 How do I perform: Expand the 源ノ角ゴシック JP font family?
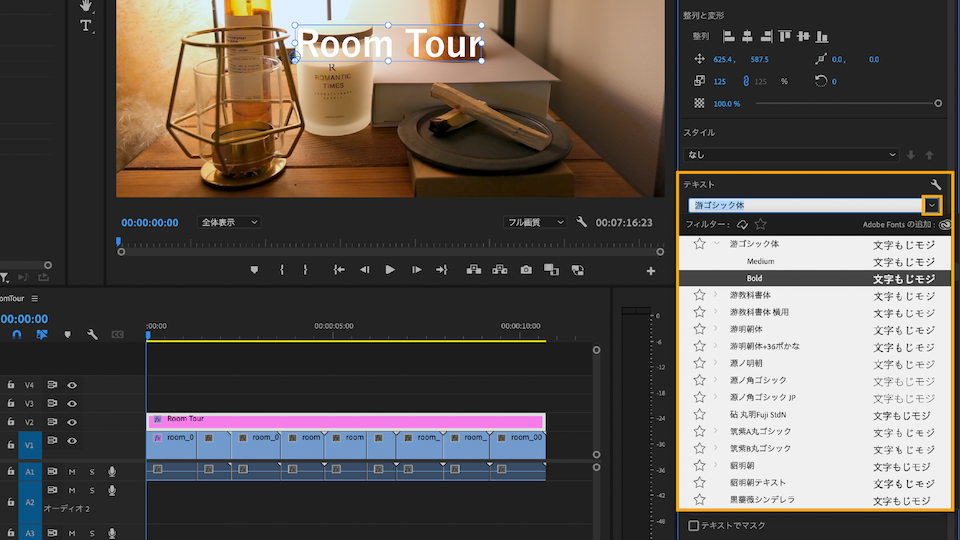pos(716,397)
